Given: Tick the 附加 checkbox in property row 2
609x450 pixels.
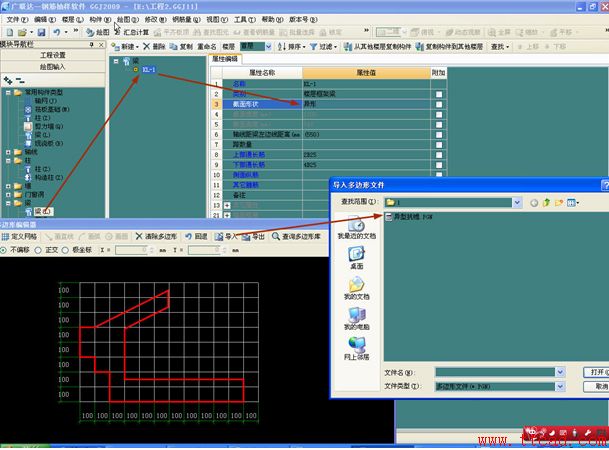Looking at the screenshot, I should click(439, 94).
